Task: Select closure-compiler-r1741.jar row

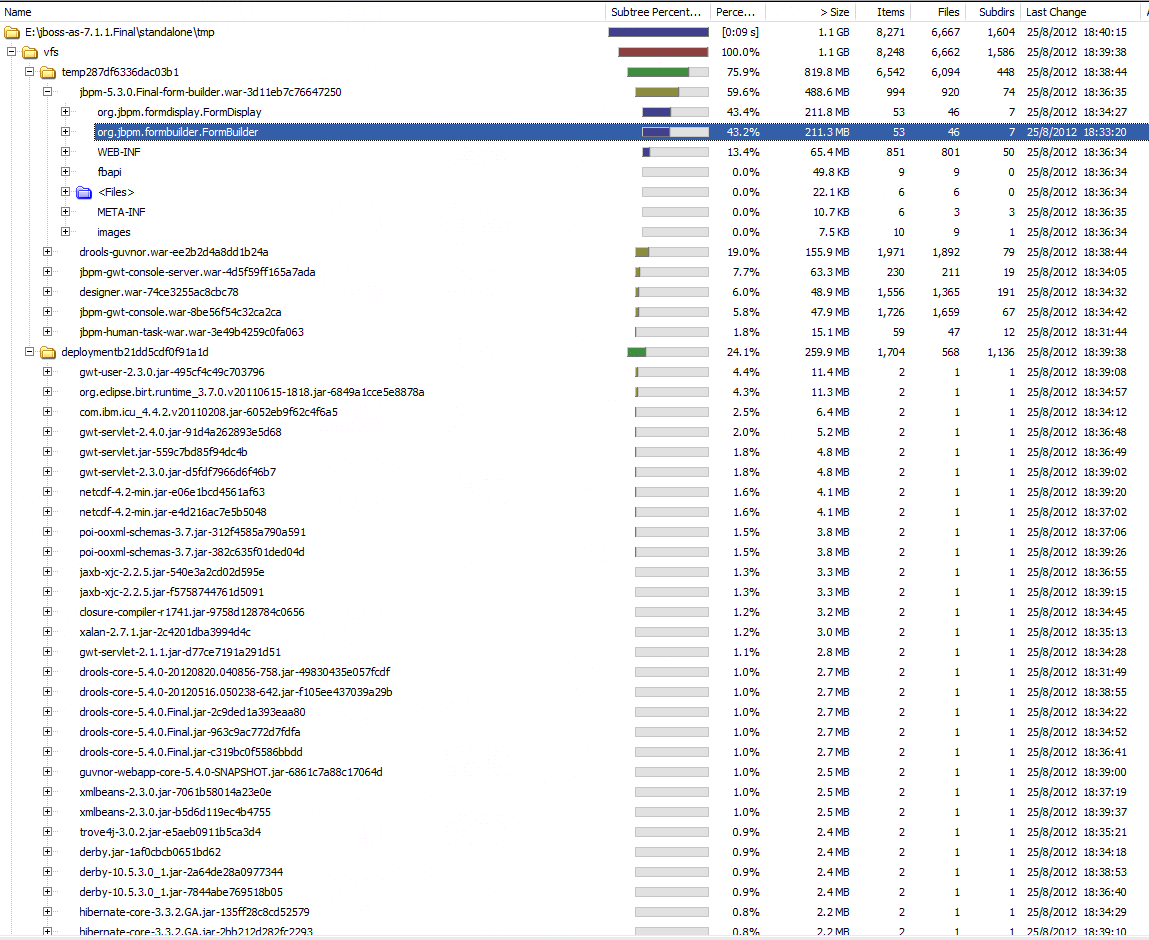Action: tap(574, 612)
